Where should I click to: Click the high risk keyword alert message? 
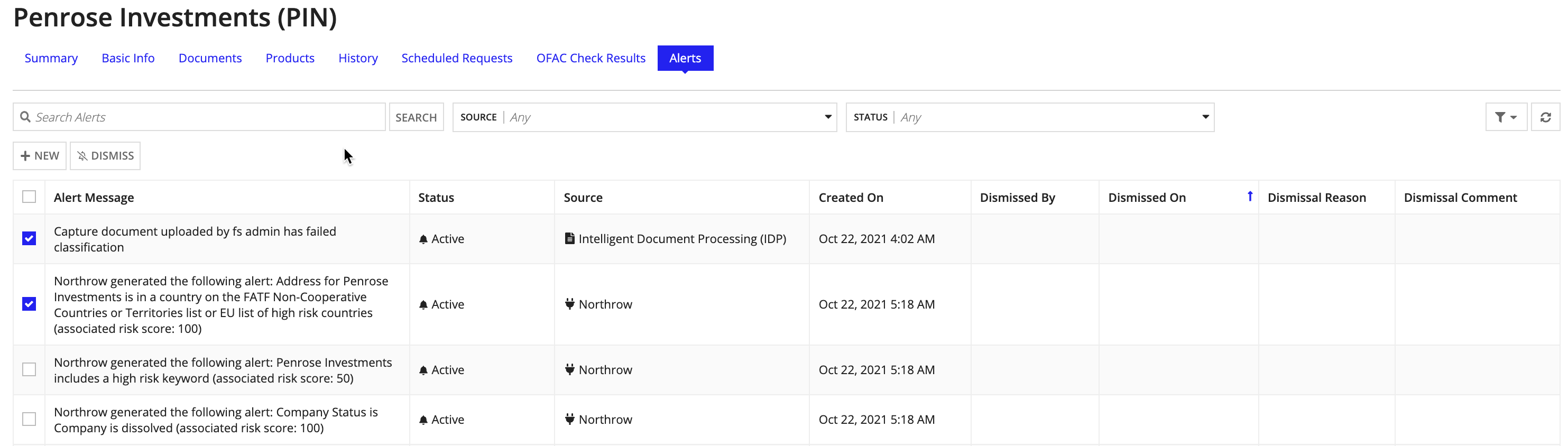[x=223, y=370]
